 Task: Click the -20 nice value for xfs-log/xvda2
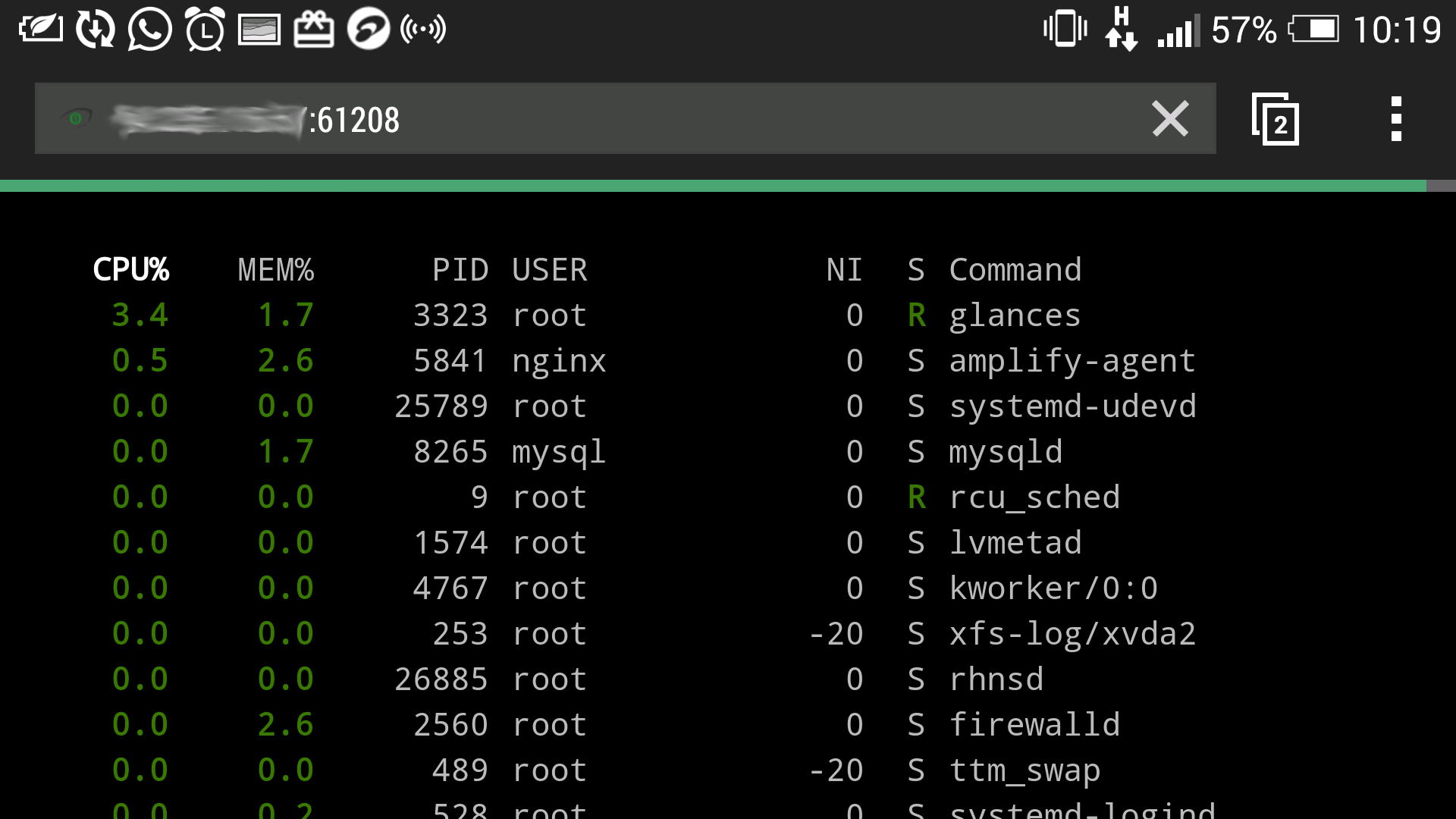pos(836,634)
